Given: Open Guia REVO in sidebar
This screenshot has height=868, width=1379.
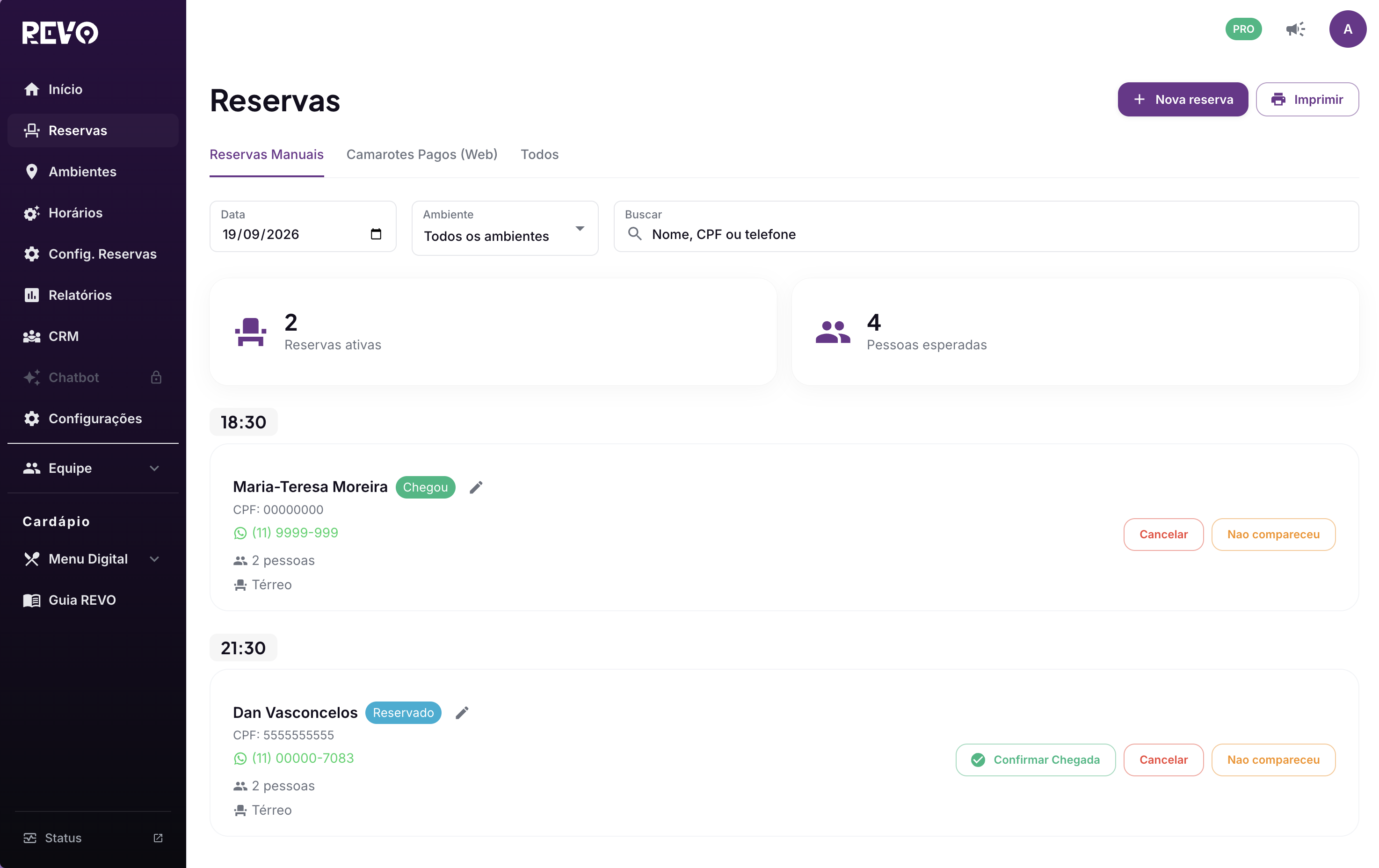Looking at the screenshot, I should point(93,600).
